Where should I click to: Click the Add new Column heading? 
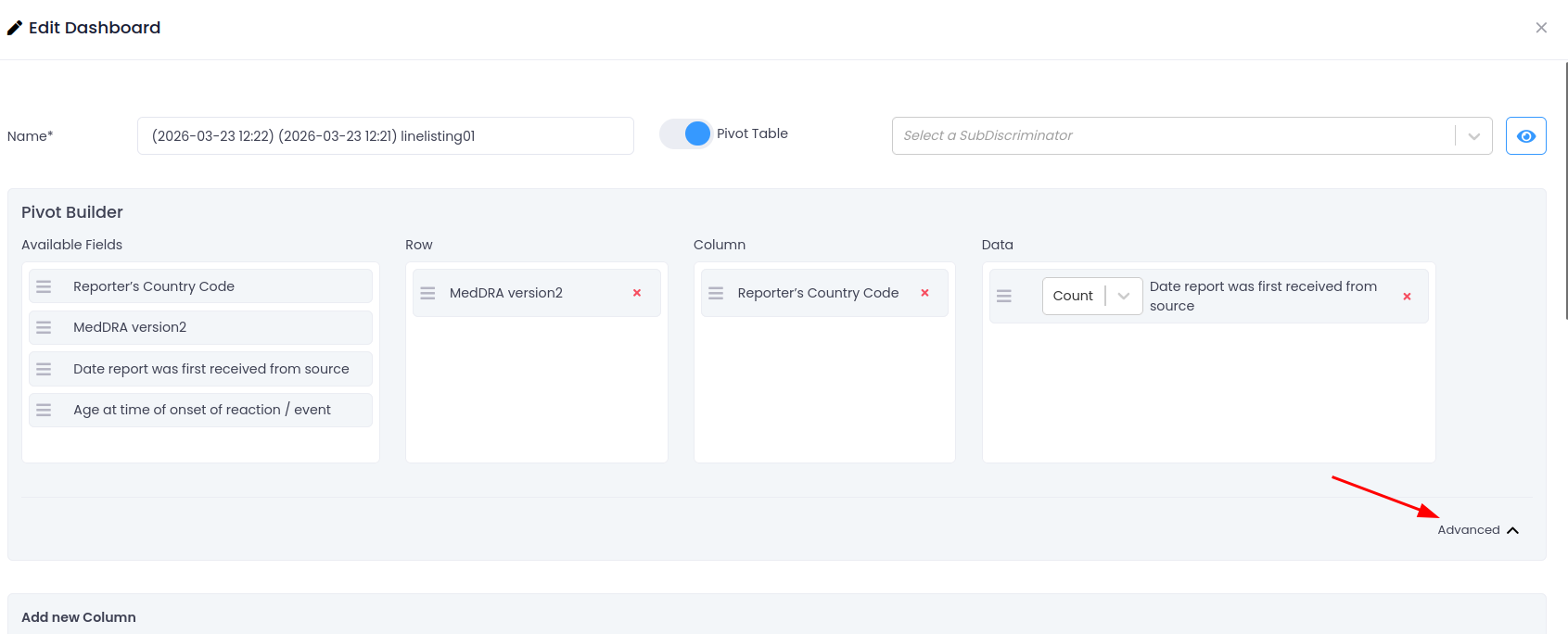pos(79,617)
